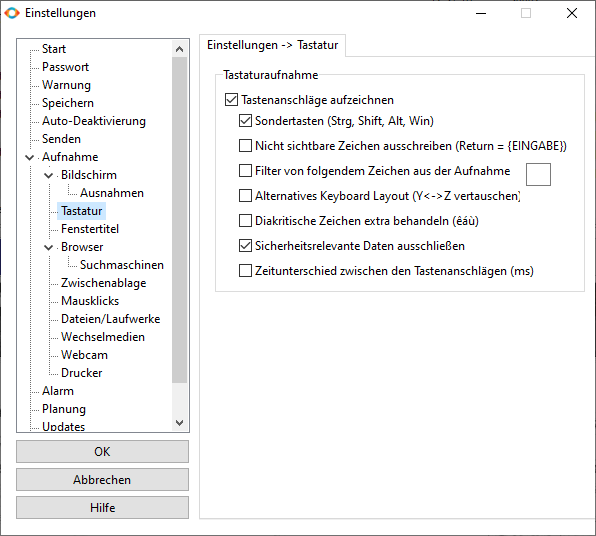Select Auto-Deaktivierung entry

(x=94, y=121)
